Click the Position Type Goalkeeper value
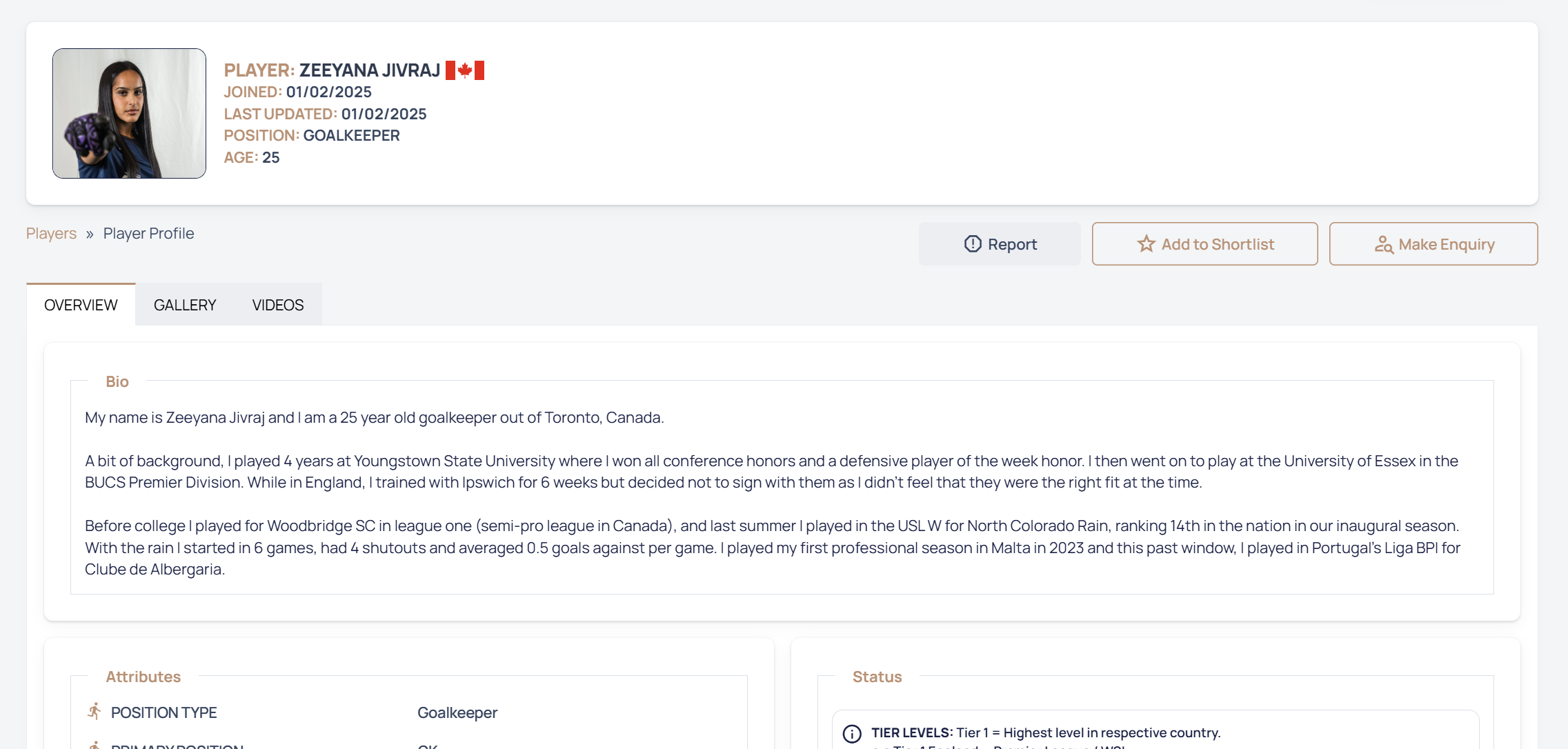Screen dimensions: 1568x749 pyautogui.click(x=457, y=712)
